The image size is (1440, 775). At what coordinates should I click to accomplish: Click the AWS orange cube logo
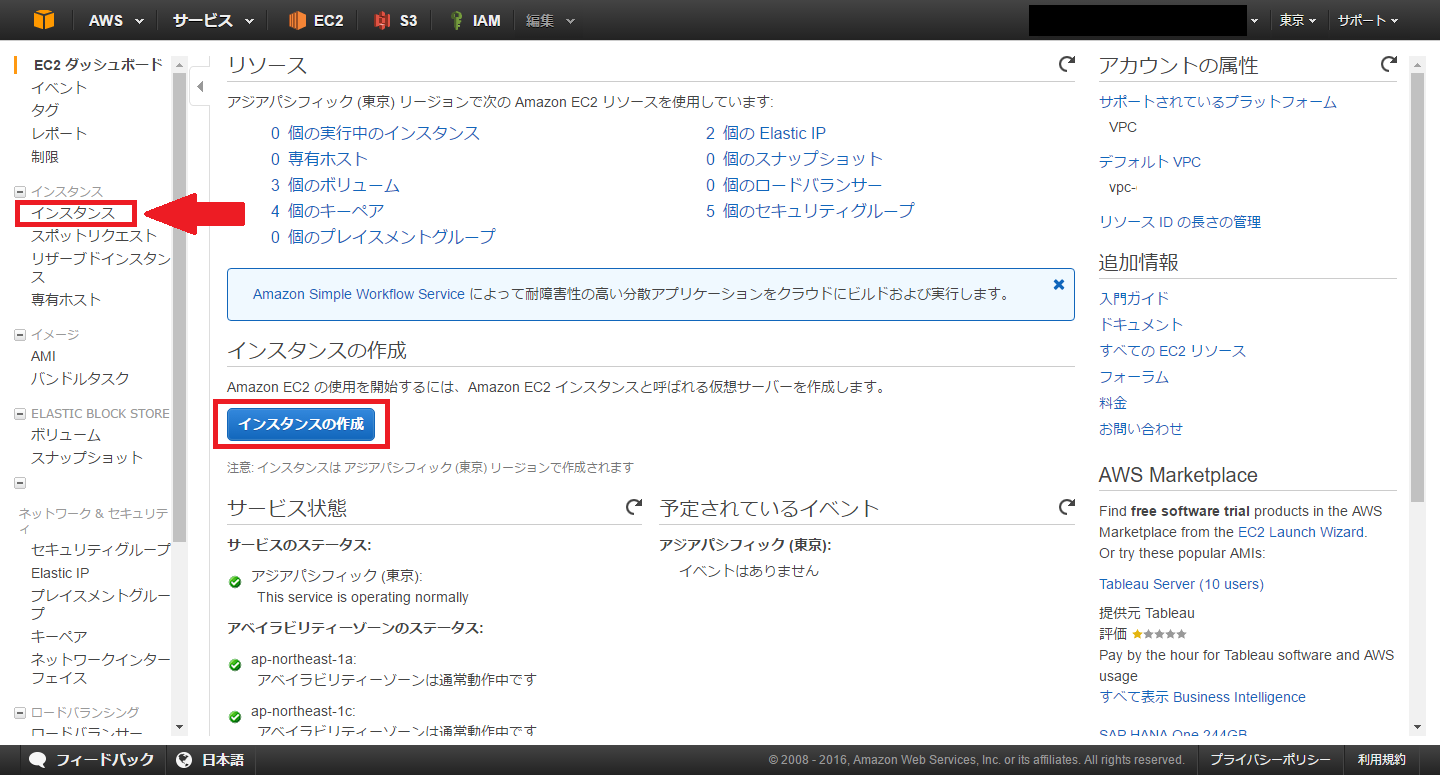coord(43,20)
